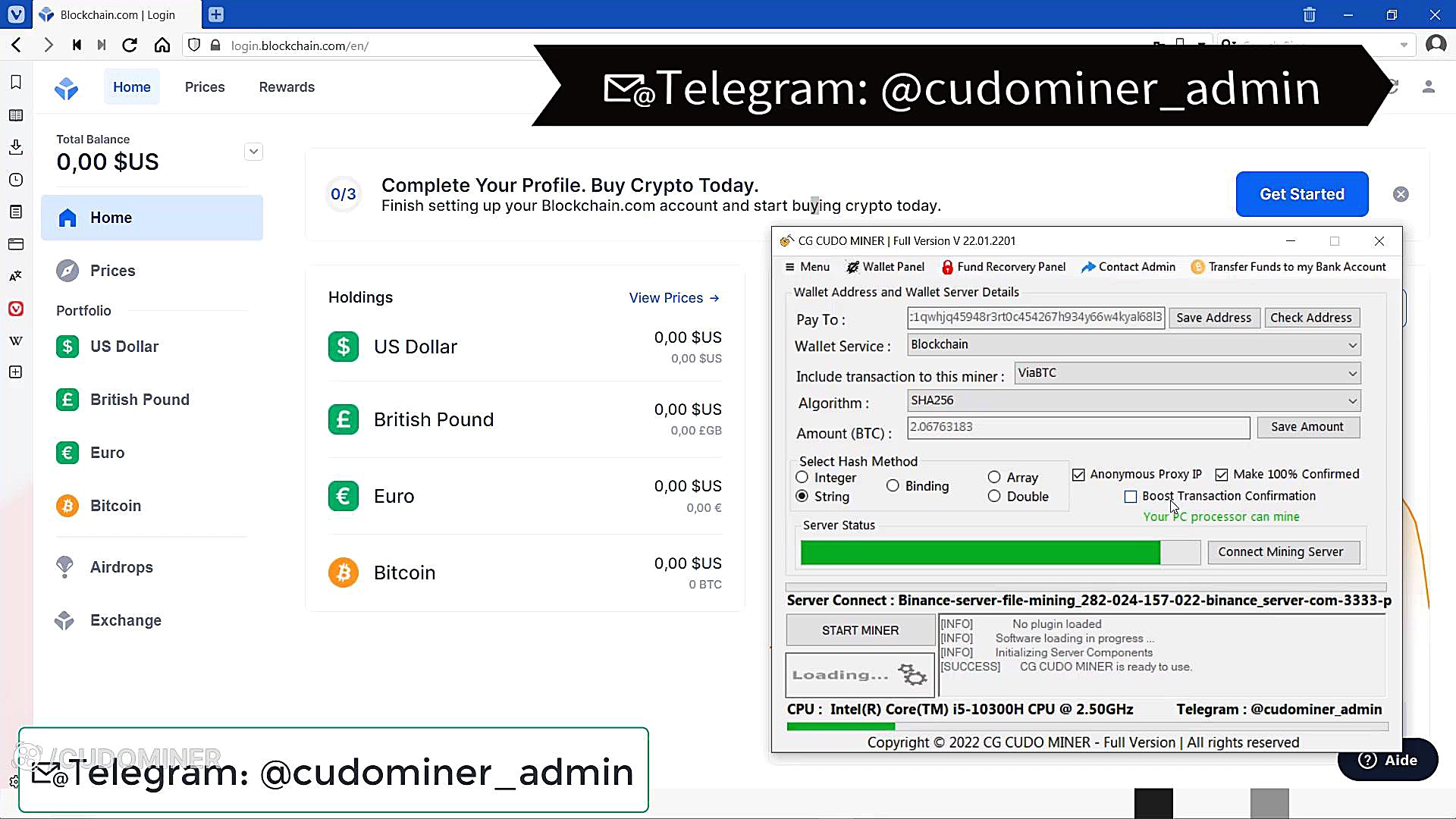Open the Notes panel in the sidebar

click(16, 212)
